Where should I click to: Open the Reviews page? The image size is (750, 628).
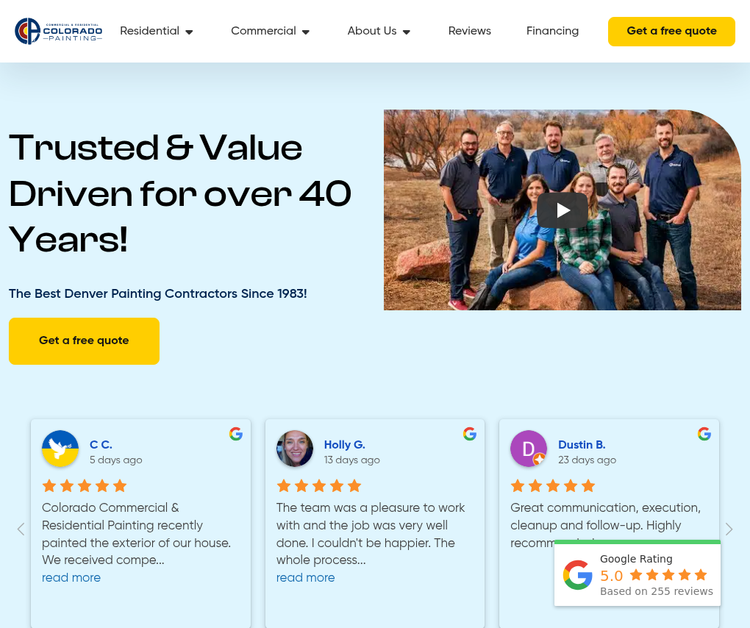(470, 31)
